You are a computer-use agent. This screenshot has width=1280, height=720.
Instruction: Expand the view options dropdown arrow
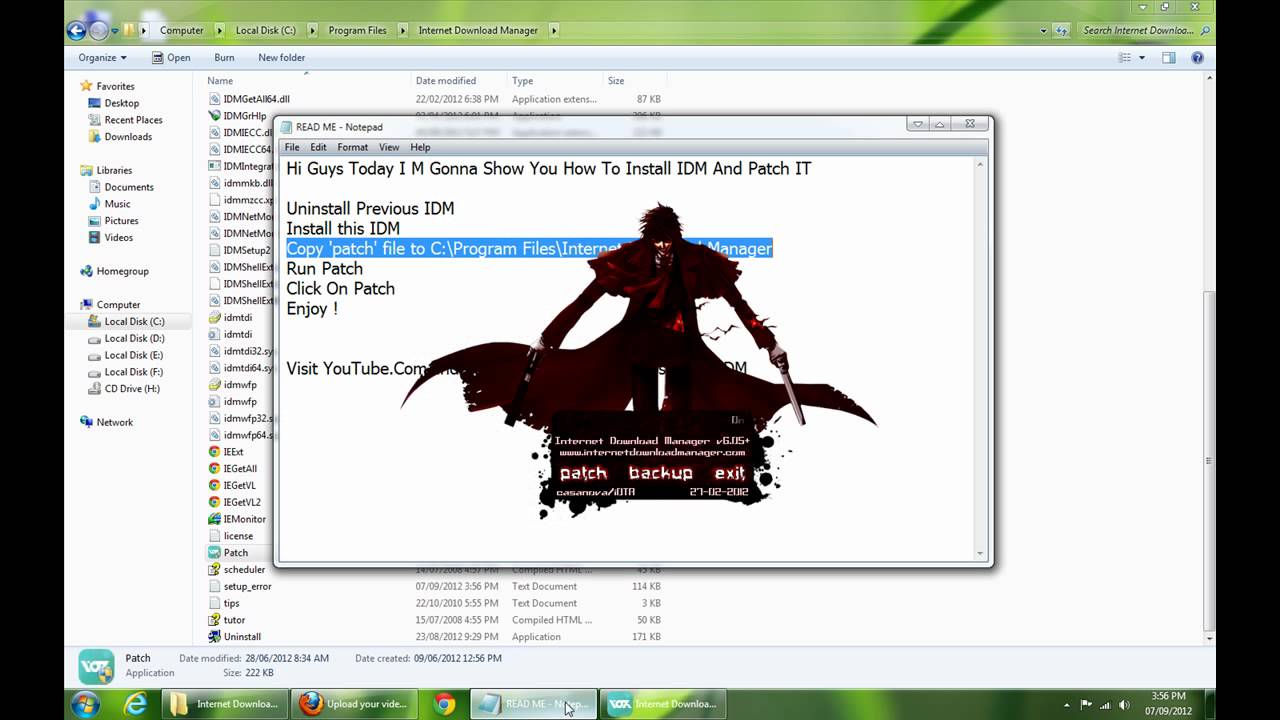(x=1142, y=58)
